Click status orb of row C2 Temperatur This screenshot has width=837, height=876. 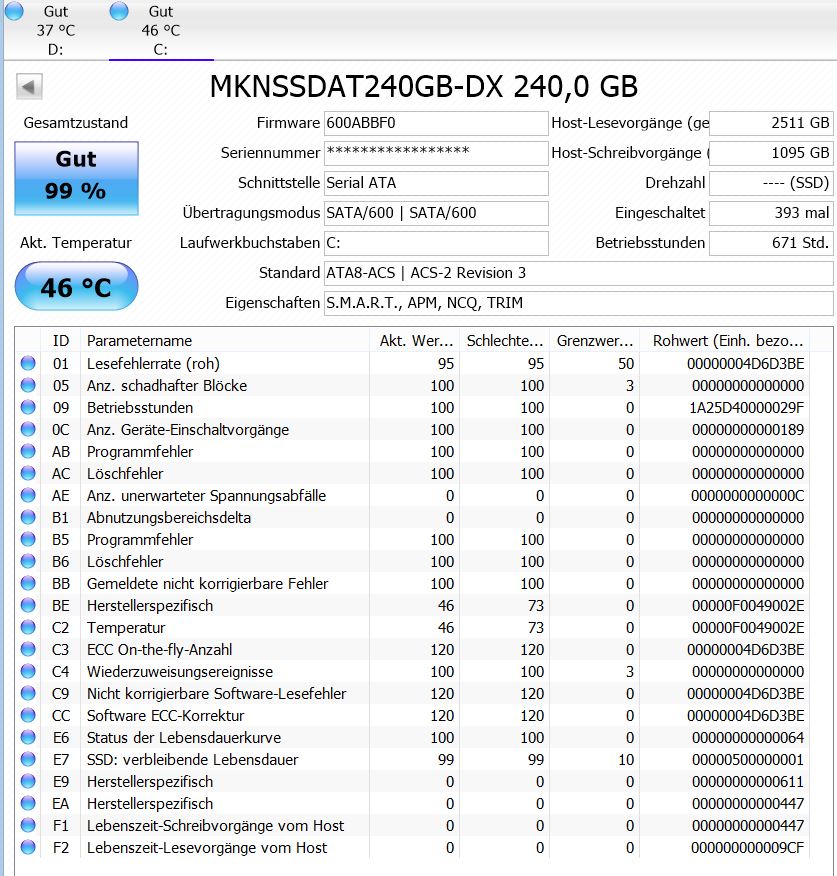click(28, 627)
